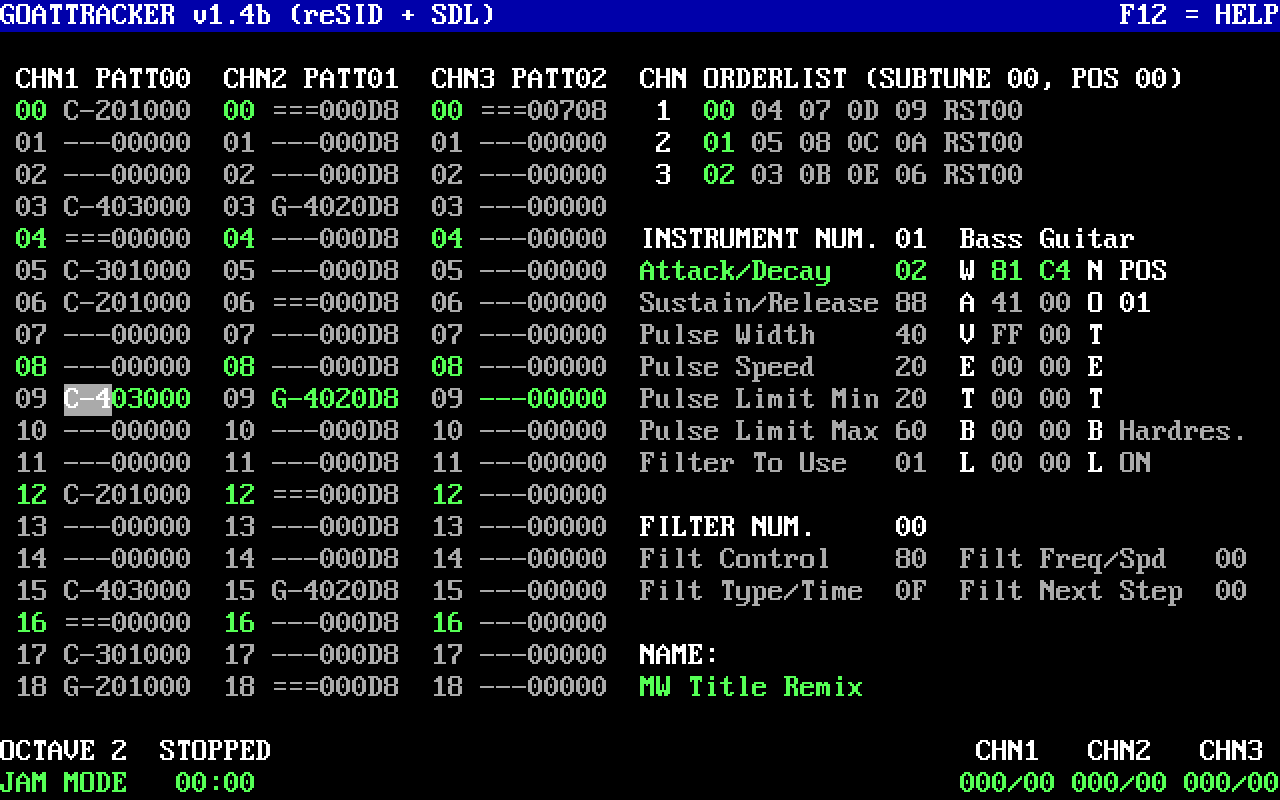Select orderlist channel 3 entry 0E

point(863,175)
